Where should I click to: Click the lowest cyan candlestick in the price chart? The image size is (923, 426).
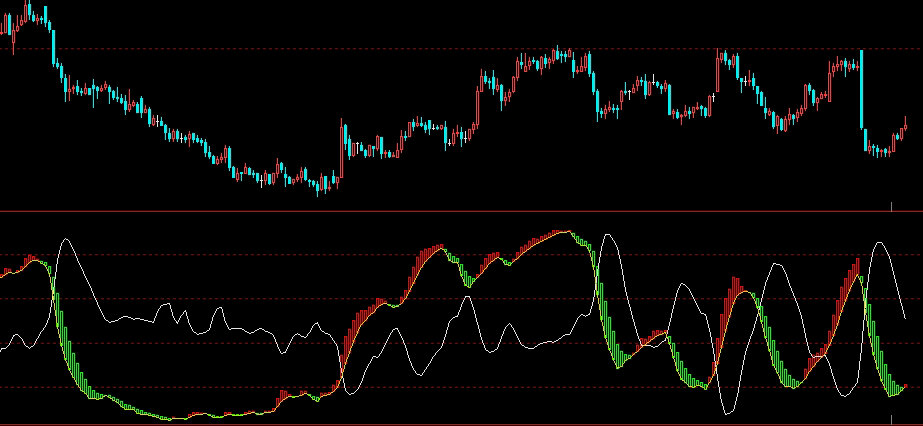318,188
